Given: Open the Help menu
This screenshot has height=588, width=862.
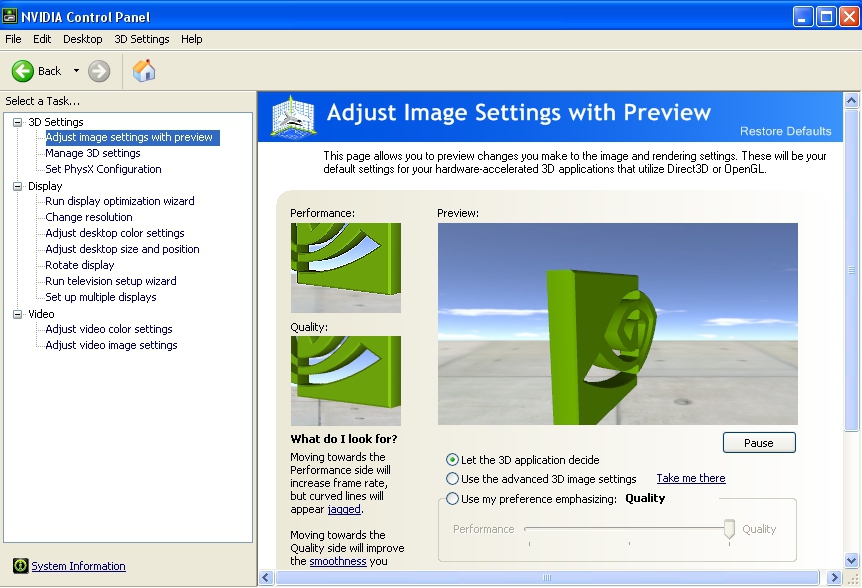Looking at the screenshot, I should click(192, 39).
